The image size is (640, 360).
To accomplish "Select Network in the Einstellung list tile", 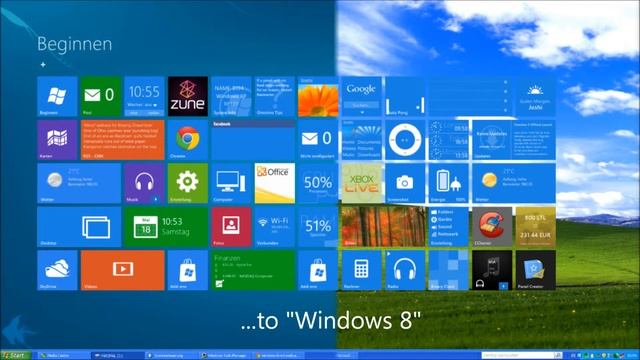I will tap(444, 234).
